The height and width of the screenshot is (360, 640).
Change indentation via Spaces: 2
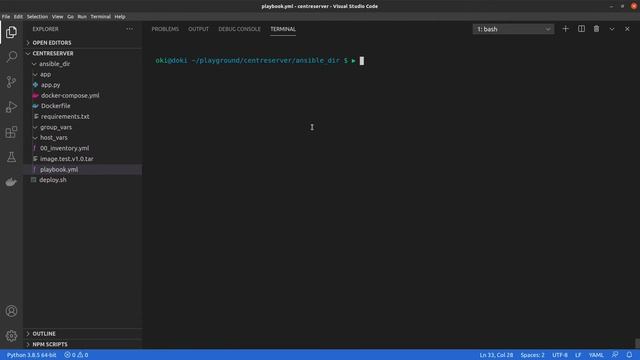(x=532, y=355)
